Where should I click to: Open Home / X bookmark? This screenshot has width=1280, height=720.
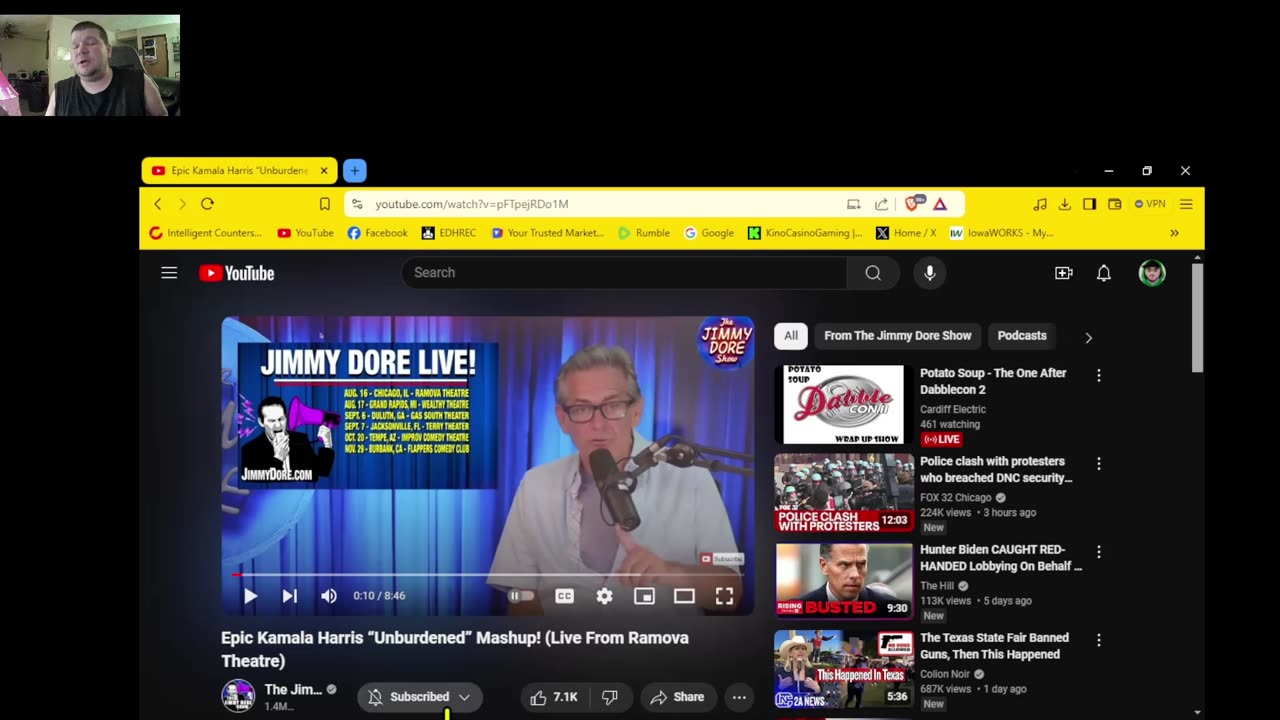pyautogui.click(x=906, y=233)
